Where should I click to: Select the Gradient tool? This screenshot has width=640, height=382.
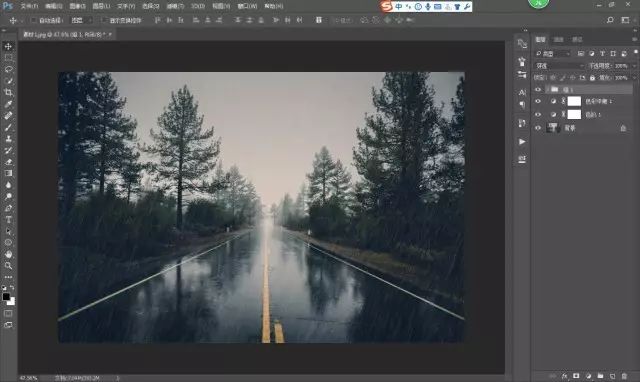click(x=8, y=173)
